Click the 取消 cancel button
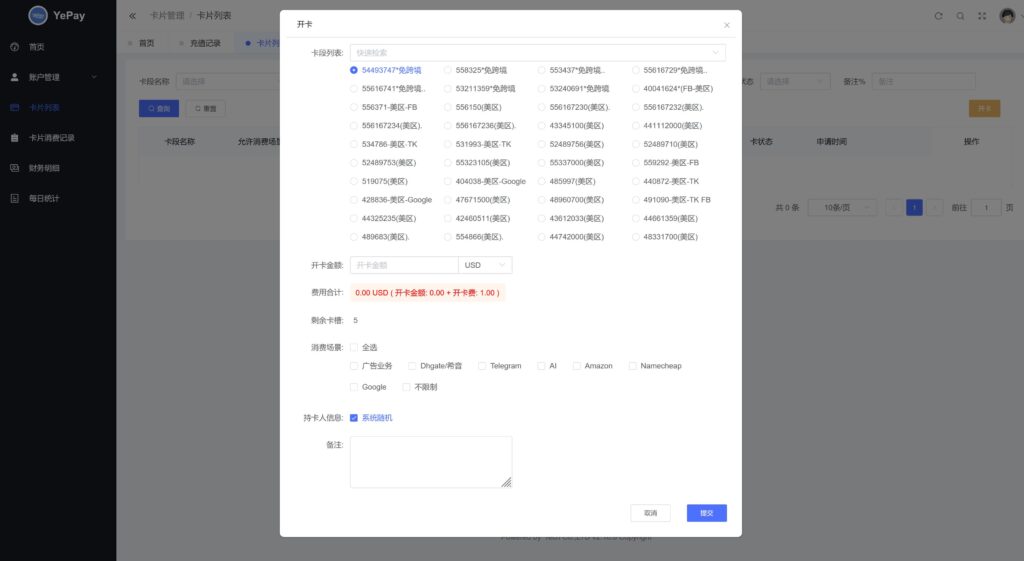Image resolution: width=1024 pixels, height=561 pixels. click(650, 513)
